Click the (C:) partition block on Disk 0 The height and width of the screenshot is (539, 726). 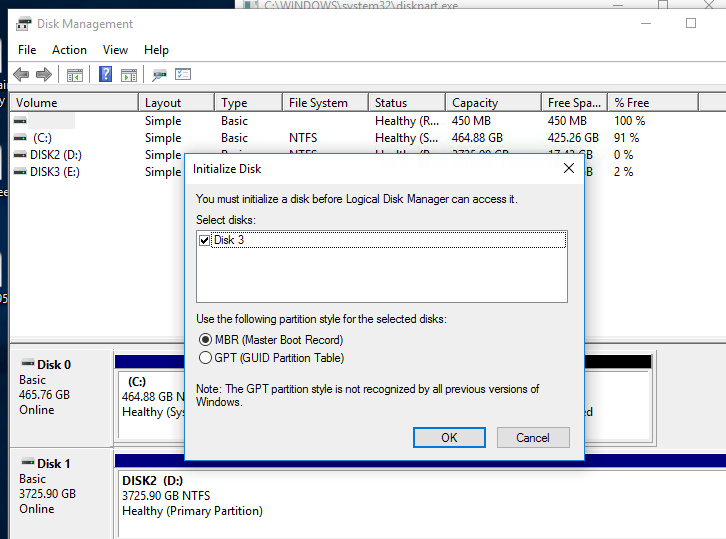point(151,403)
